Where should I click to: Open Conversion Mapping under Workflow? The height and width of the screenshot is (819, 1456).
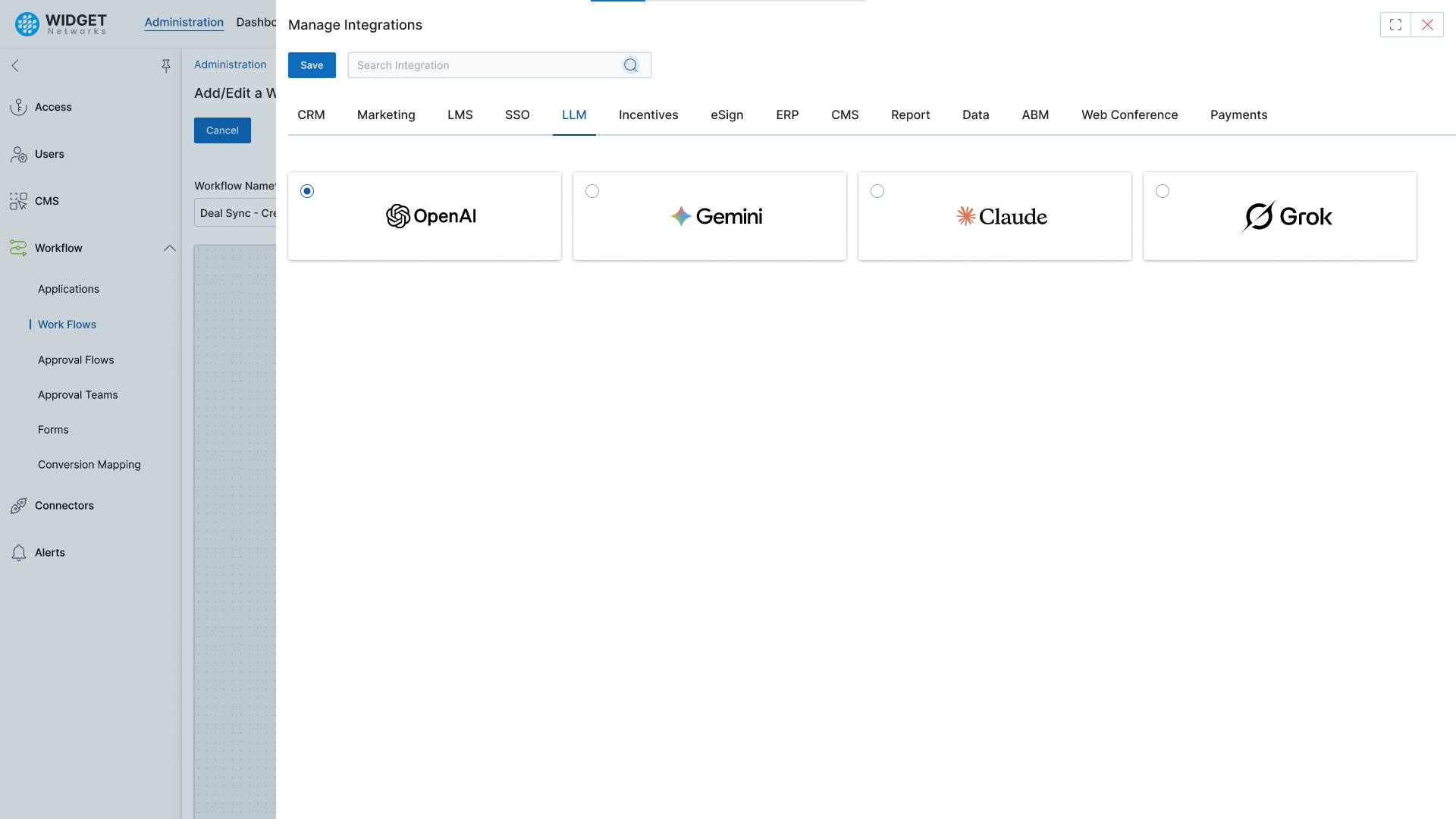click(x=89, y=465)
